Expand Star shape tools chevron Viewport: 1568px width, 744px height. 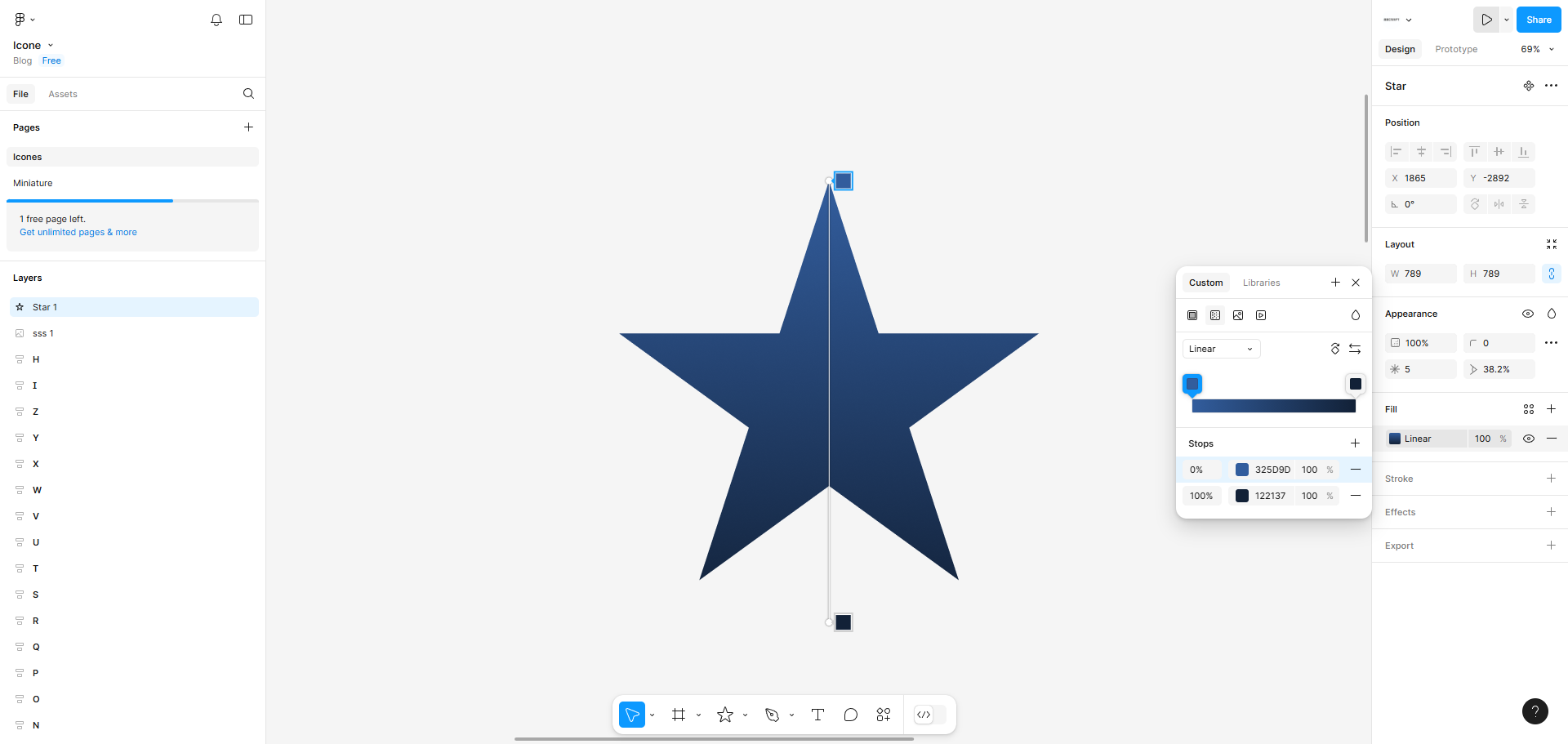click(x=745, y=715)
